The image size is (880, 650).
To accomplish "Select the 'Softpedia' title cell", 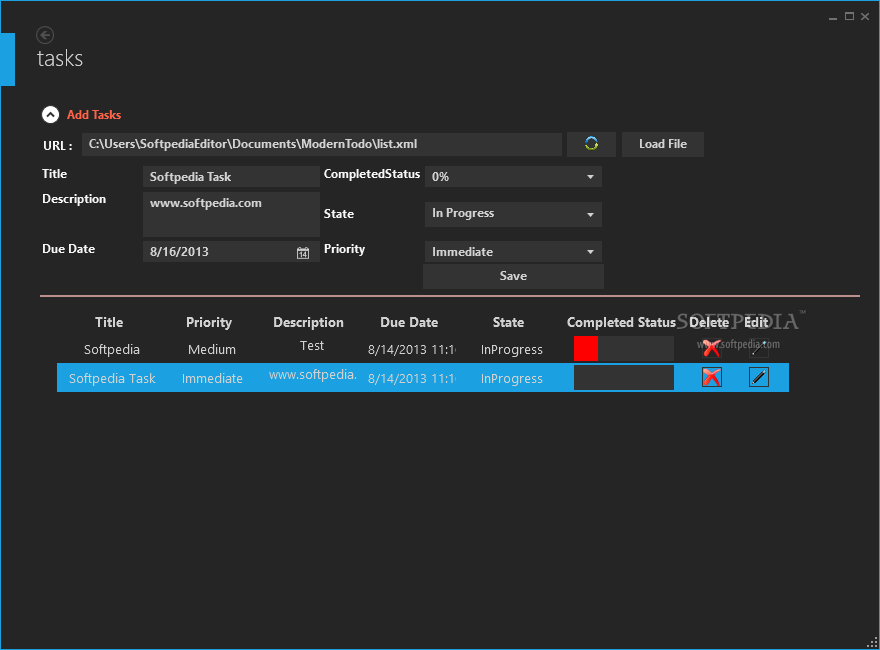I will point(112,350).
